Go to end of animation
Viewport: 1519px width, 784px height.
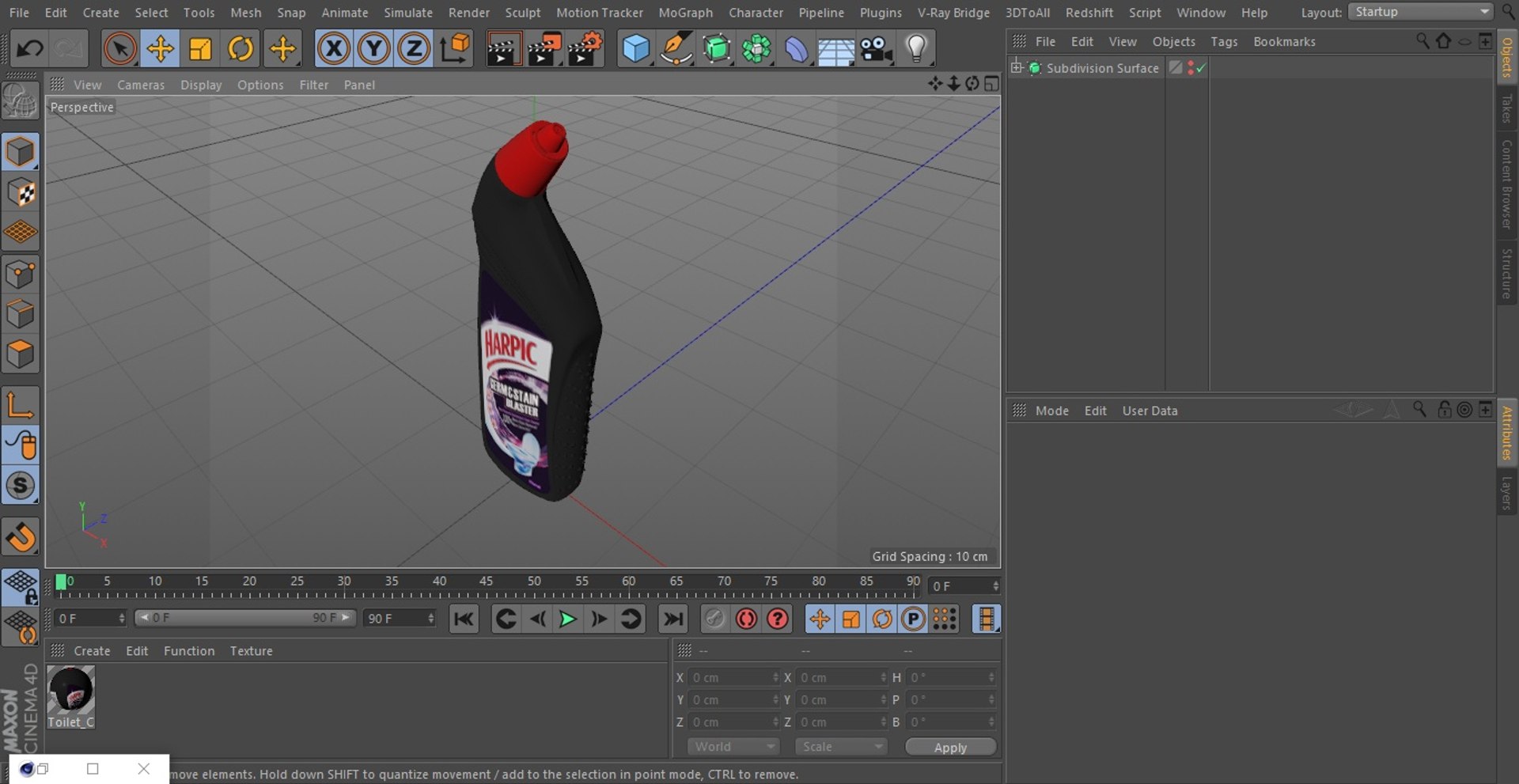(x=672, y=619)
